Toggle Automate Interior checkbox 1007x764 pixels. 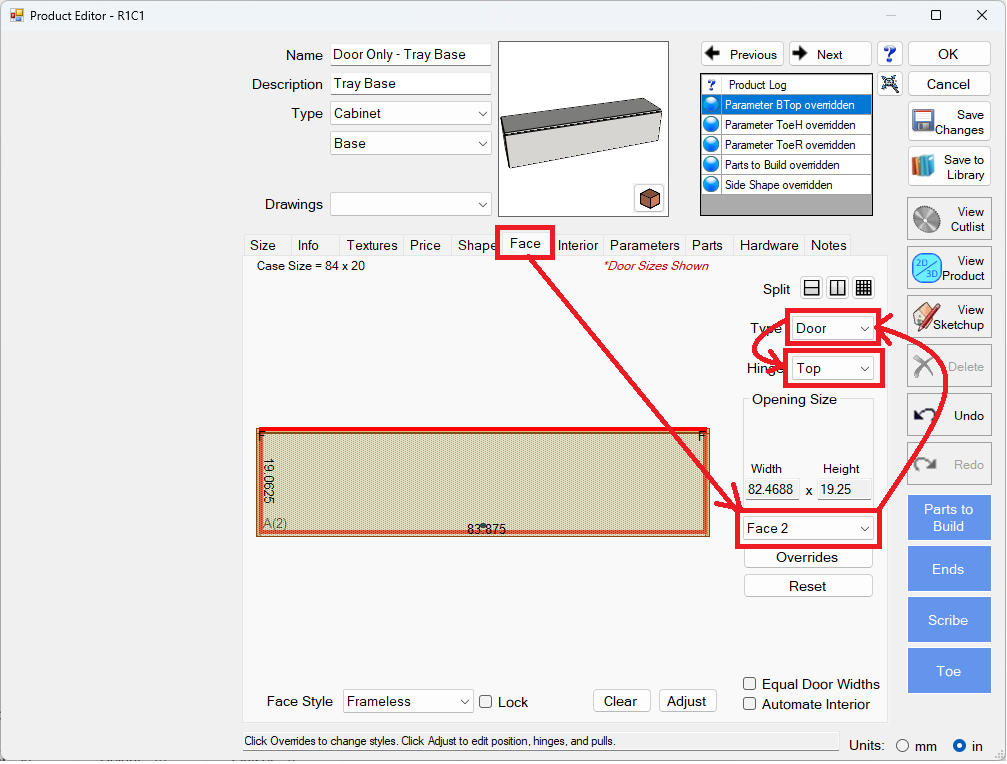[x=750, y=704]
